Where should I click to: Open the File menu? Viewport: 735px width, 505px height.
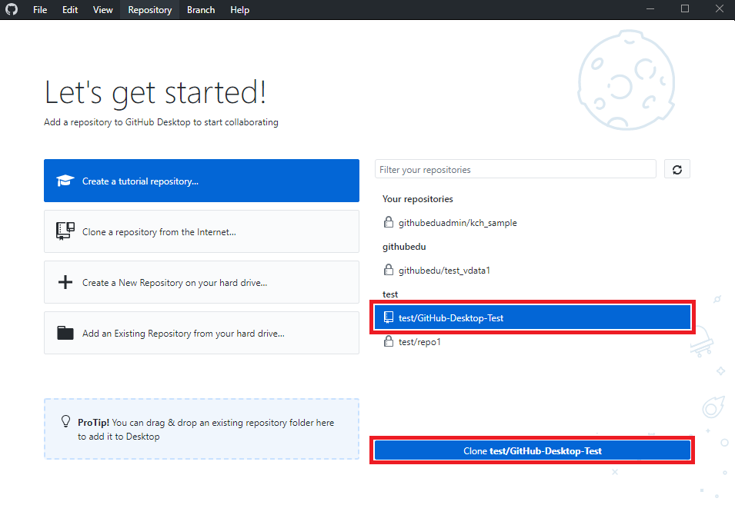click(40, 9)
